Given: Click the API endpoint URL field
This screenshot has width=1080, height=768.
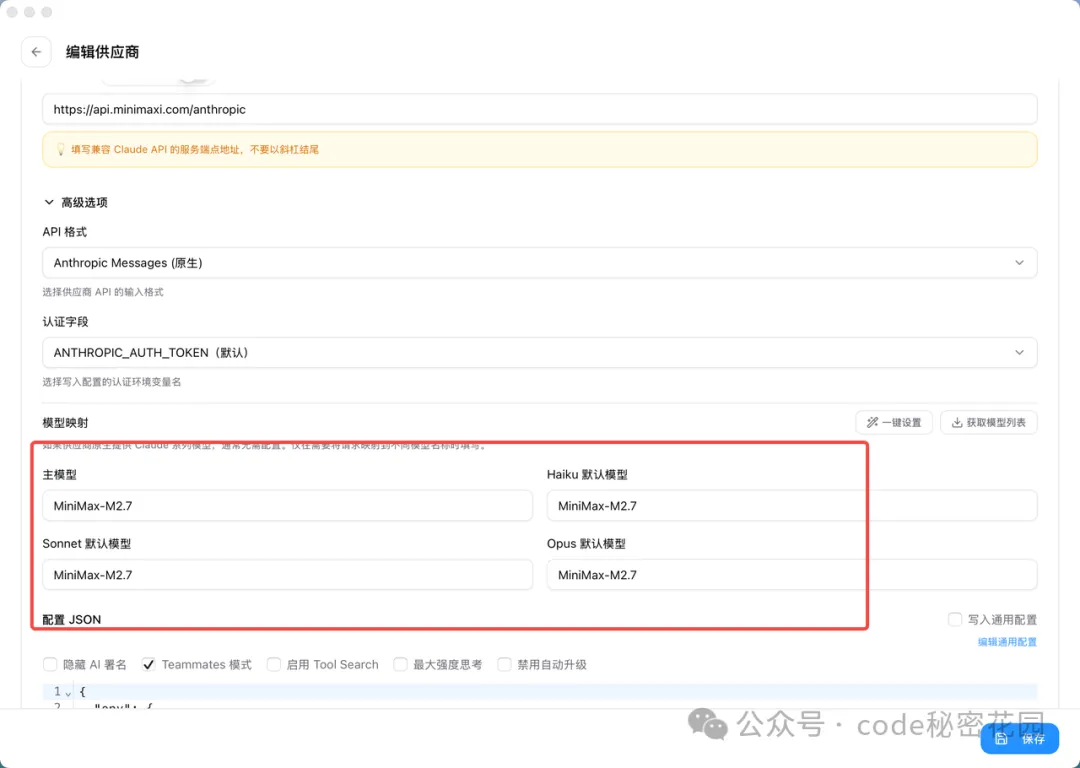Looking at the screenshot, I should [539, 110].
